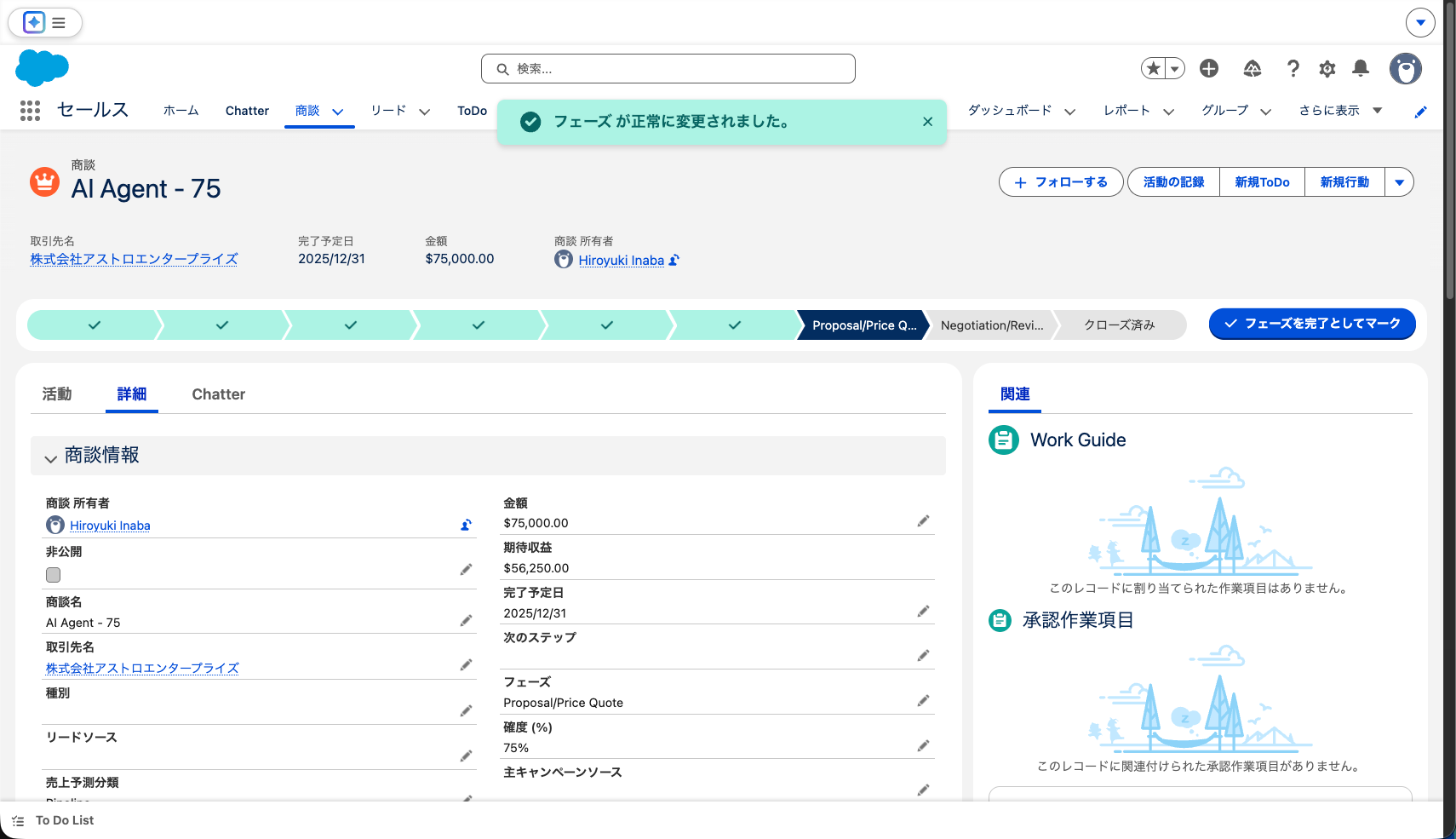Screen dimensions: 1456x839
Task: Click the Salesforce cloud logo
Action: (x=42, y=68)
